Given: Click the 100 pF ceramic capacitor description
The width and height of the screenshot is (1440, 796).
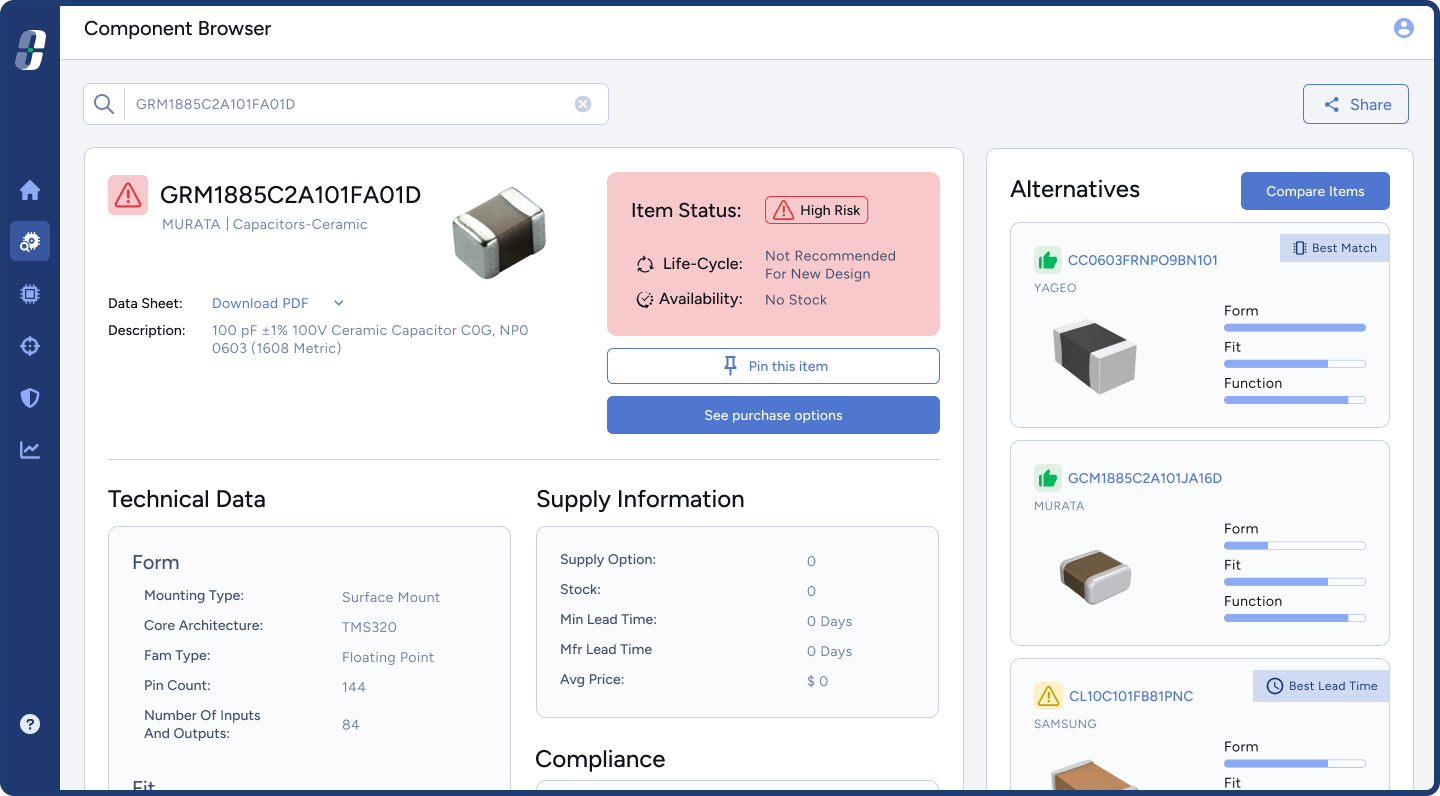Looking at the screenshot, I should pos(370,339).
